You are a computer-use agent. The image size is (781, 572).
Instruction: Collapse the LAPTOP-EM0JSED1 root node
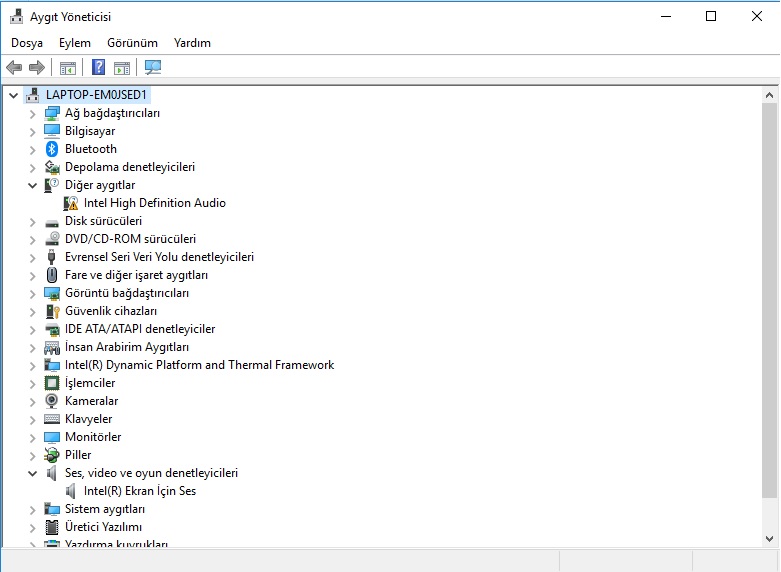pos(13,95)
